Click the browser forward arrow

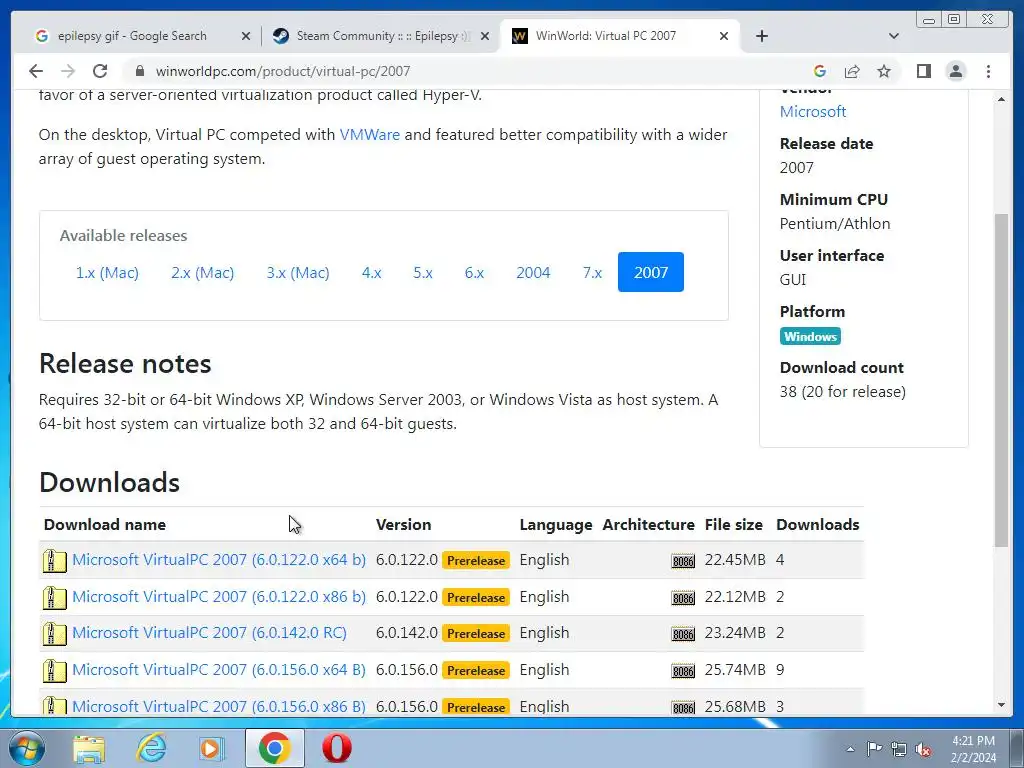pos(68,71)
